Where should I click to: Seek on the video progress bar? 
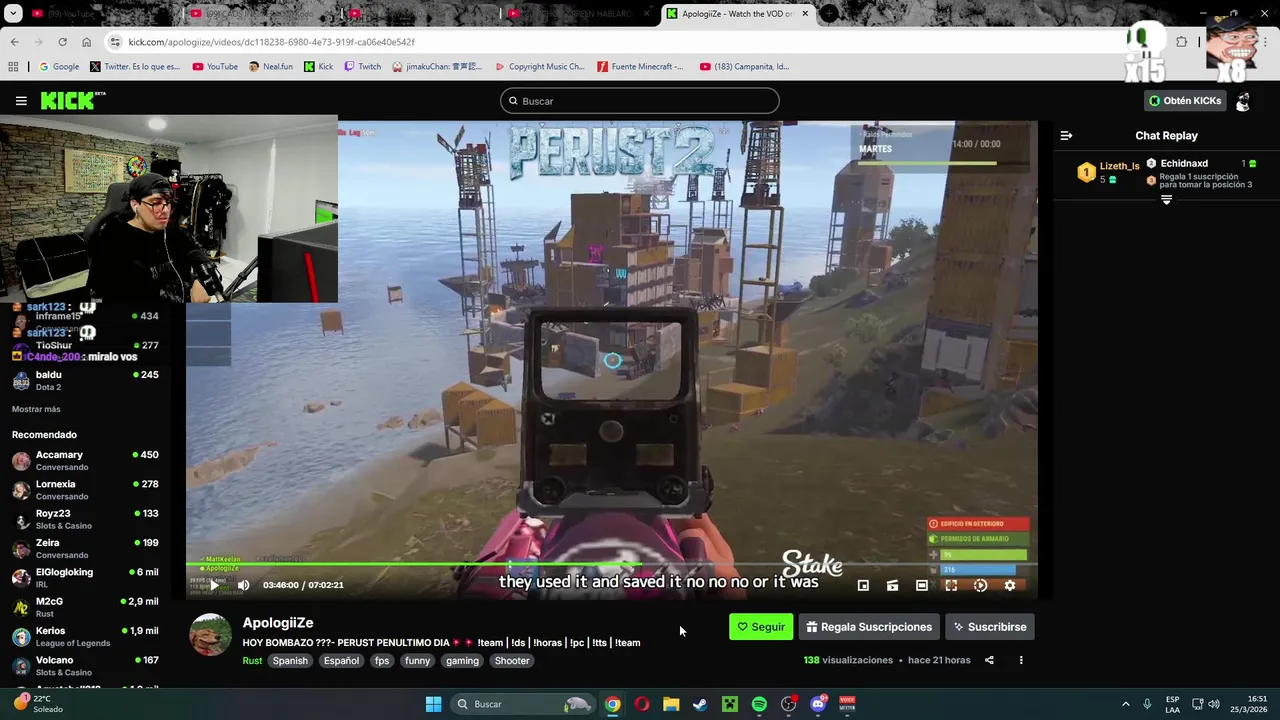click(x=612, y=564)
